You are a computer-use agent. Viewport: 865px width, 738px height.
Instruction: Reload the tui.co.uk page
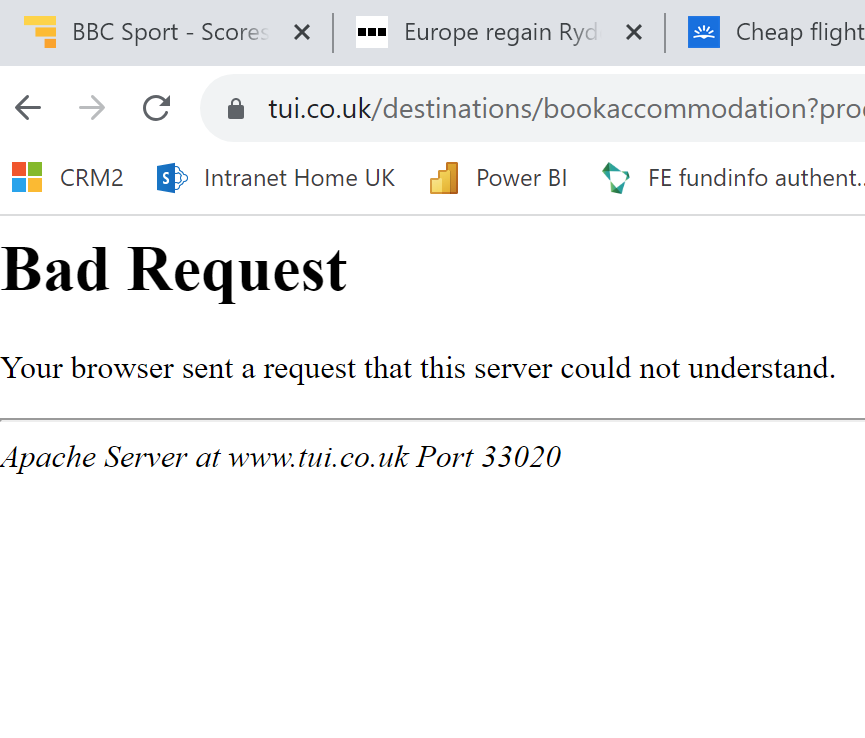[x=157, y=108]
